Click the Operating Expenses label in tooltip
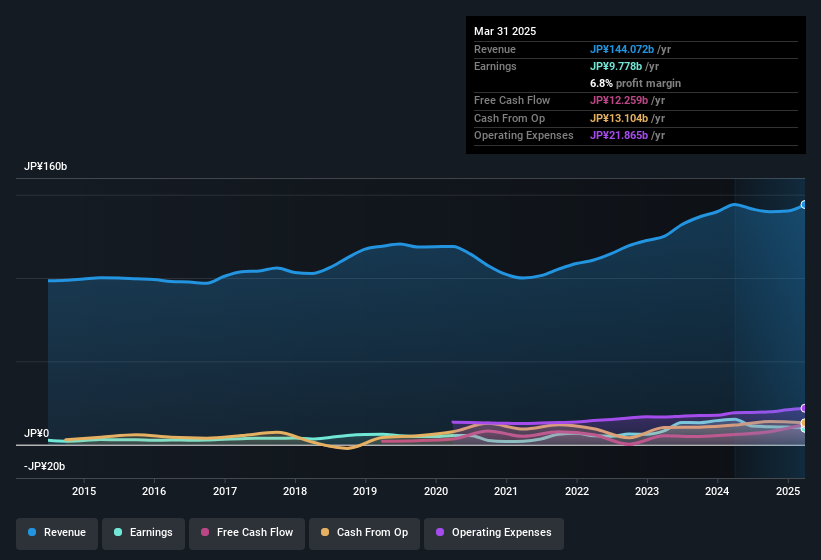 [524, 136]
